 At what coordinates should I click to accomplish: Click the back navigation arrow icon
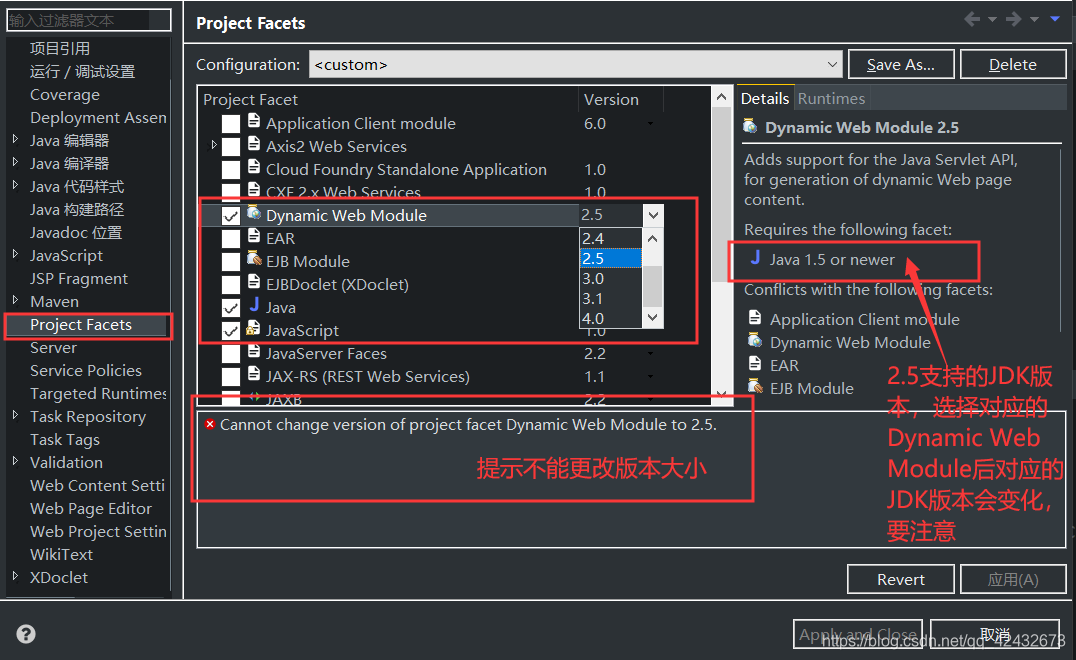tap(972, 19)
